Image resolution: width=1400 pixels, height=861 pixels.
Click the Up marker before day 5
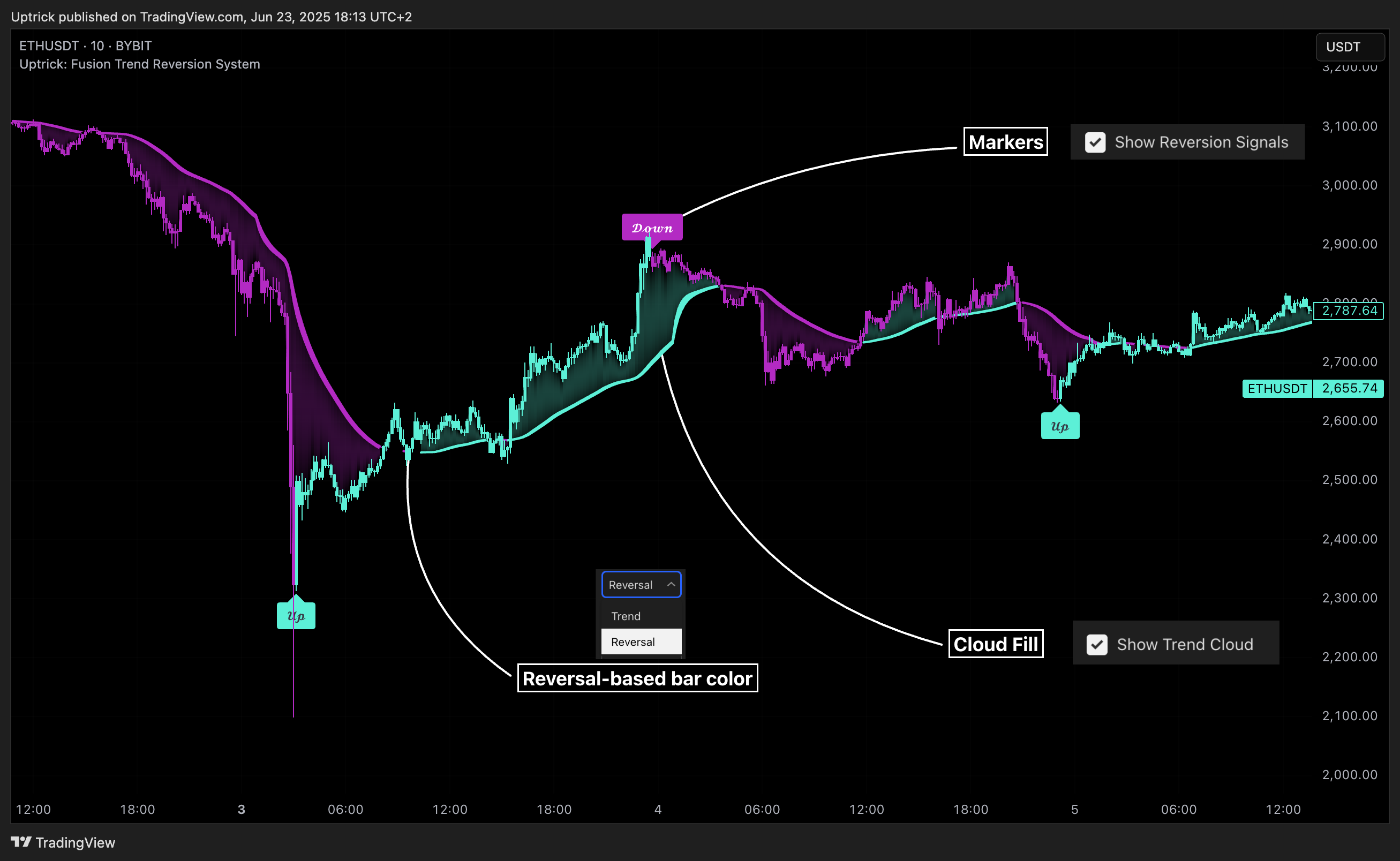click(1060, 426)
